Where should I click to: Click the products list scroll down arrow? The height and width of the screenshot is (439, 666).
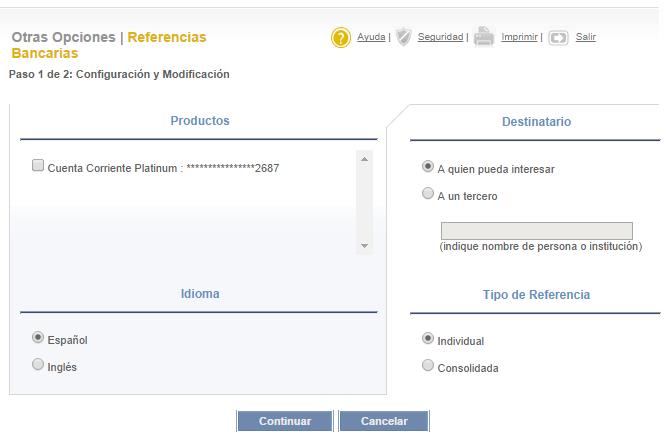click(364, 245)
